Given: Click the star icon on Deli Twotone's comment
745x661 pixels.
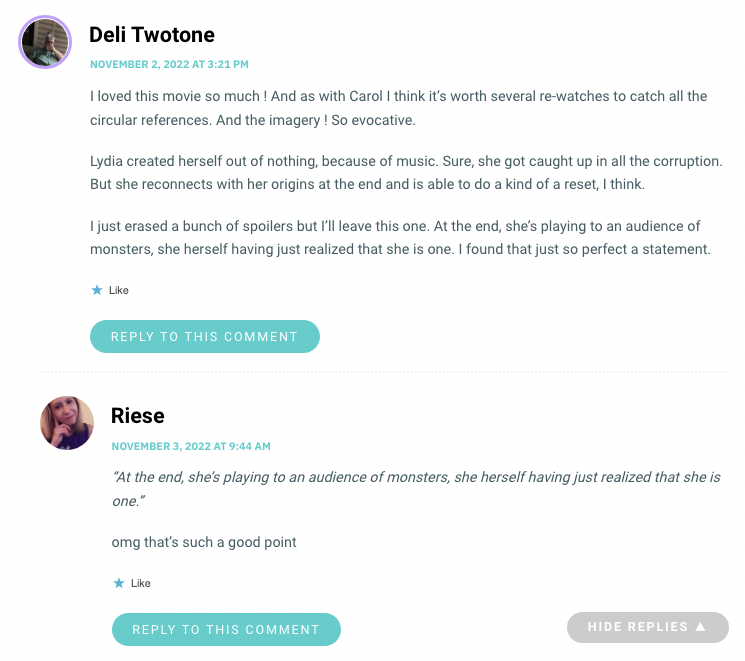Looking at the screenshot, I should click(97, 290).
